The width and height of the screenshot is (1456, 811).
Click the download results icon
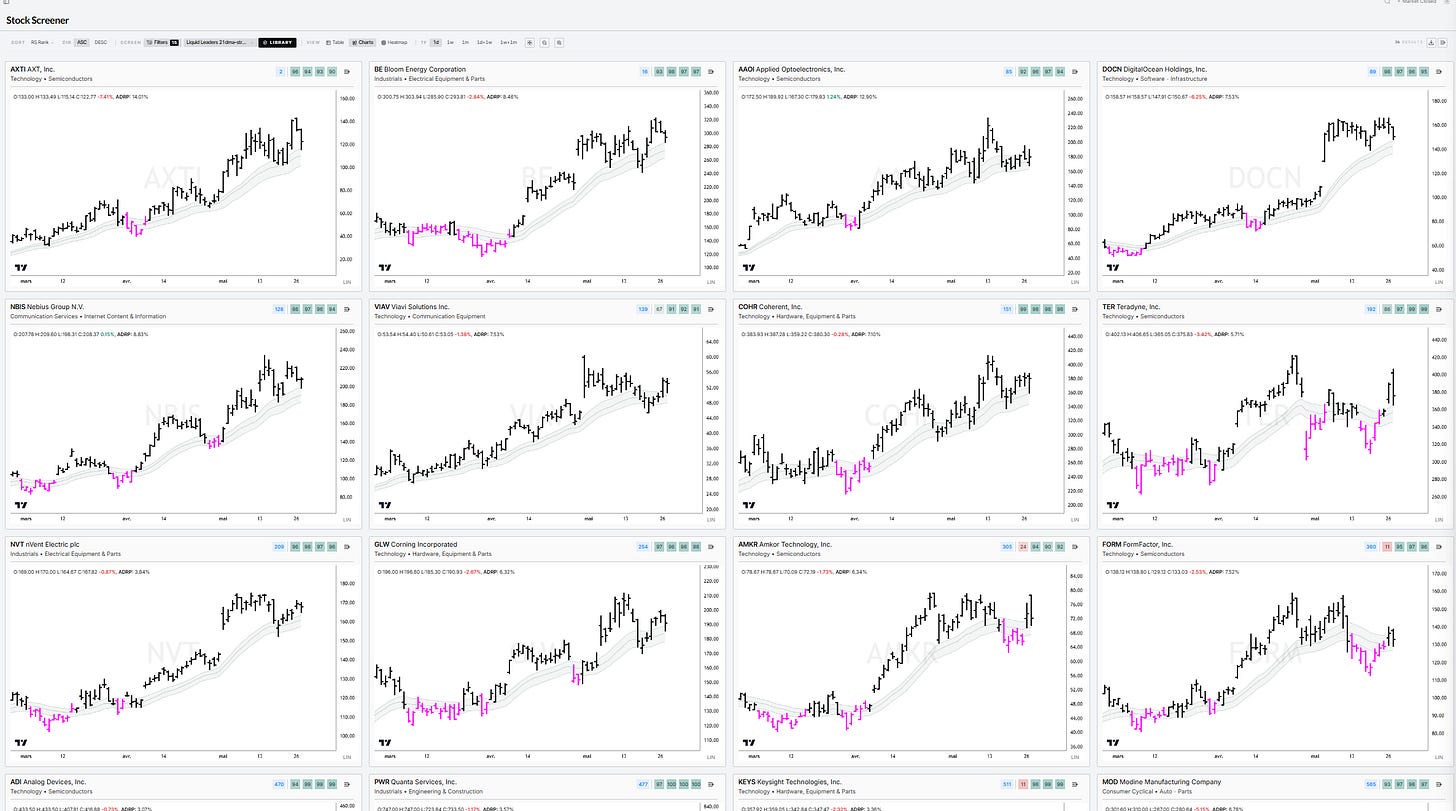click(x=1431, y=42)
